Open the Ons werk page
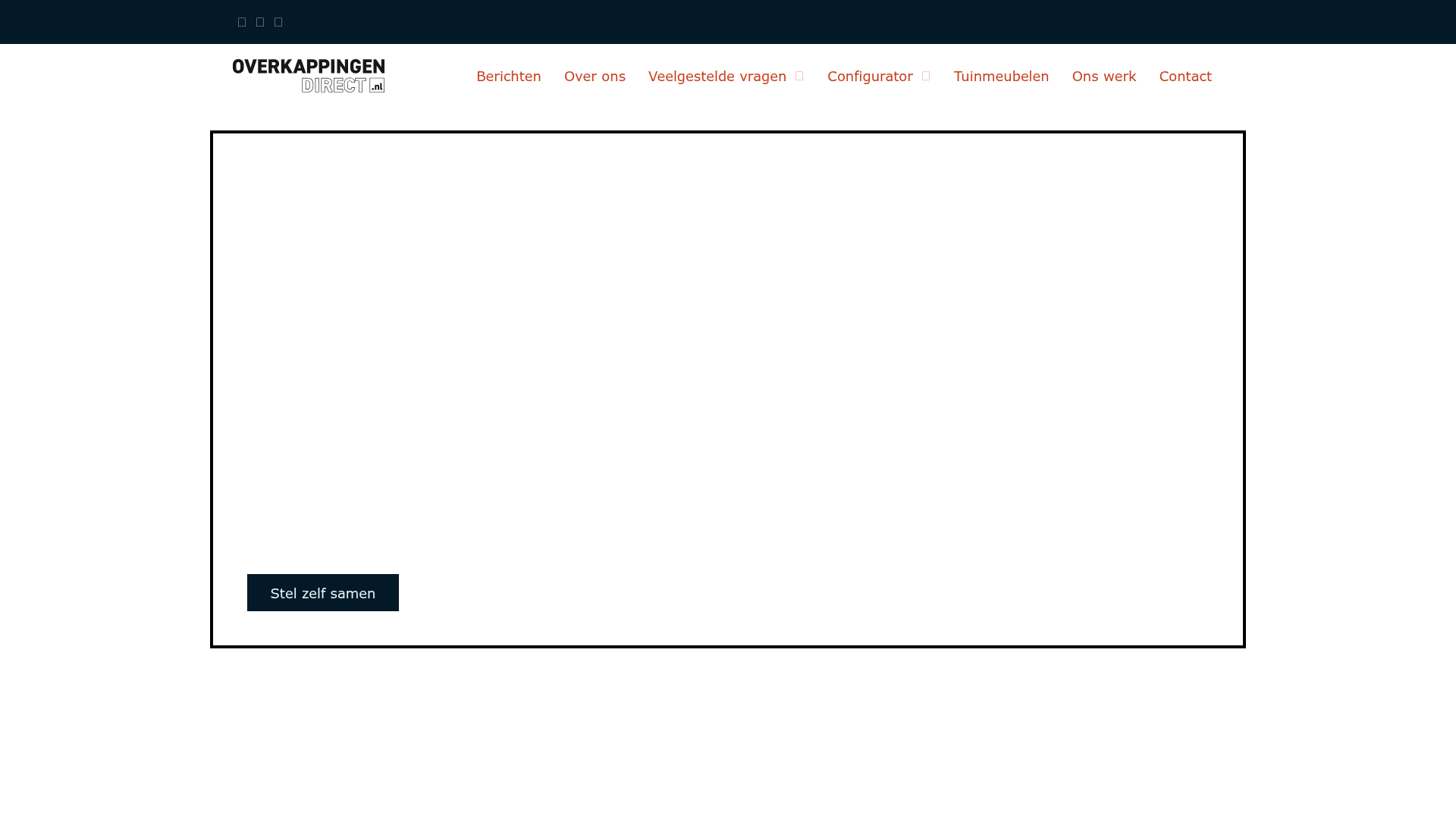The image size is (1456, 819). (1104, 76)
